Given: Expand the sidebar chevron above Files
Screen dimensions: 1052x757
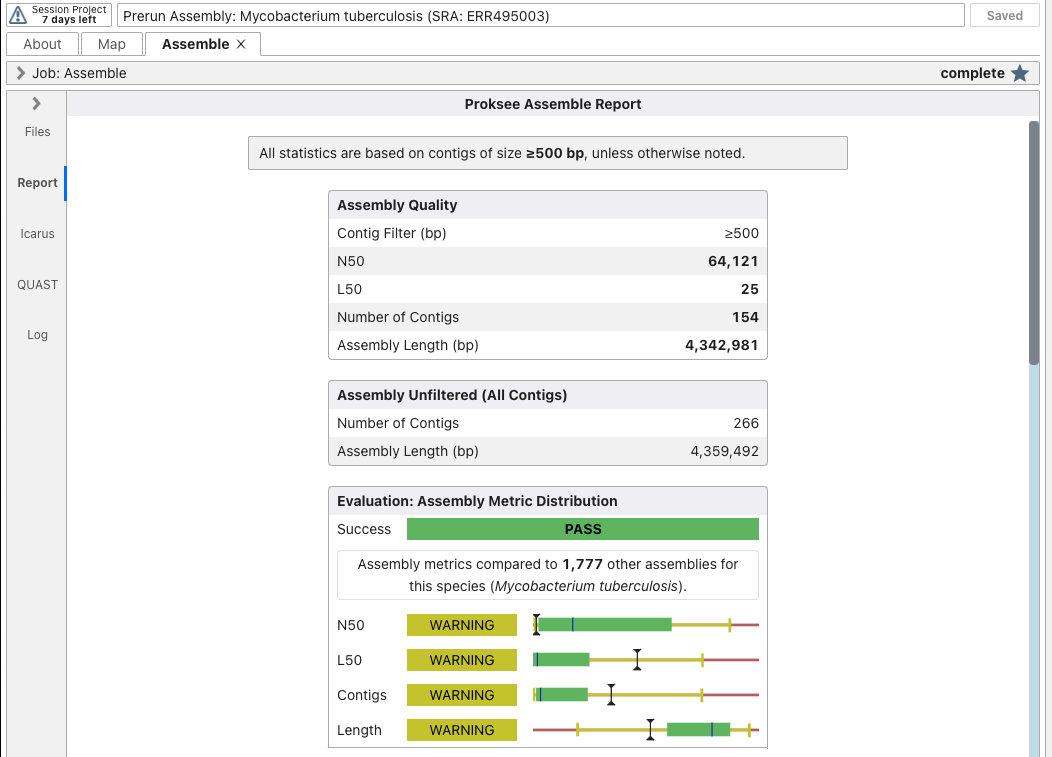Looking at the screenshot, I should tap(36, 103).
